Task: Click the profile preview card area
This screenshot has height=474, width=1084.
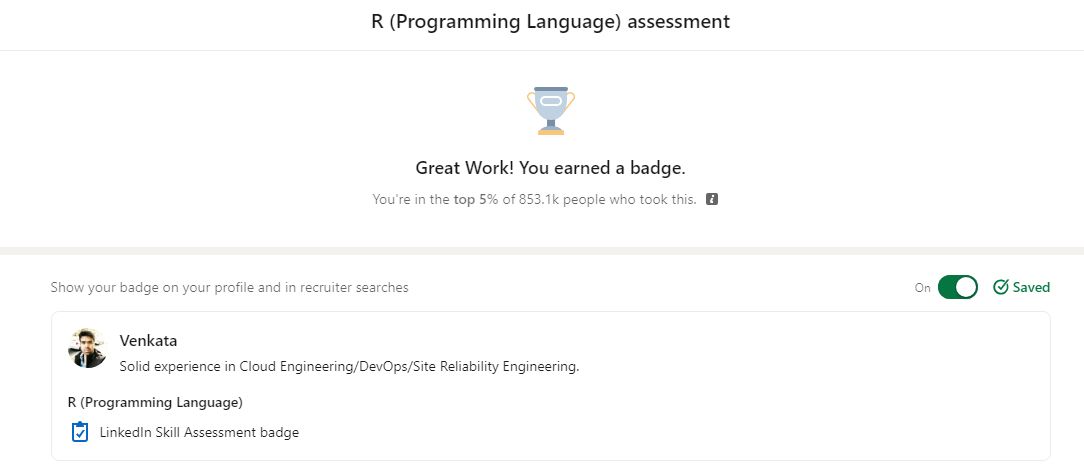Action: click(550, 386)
